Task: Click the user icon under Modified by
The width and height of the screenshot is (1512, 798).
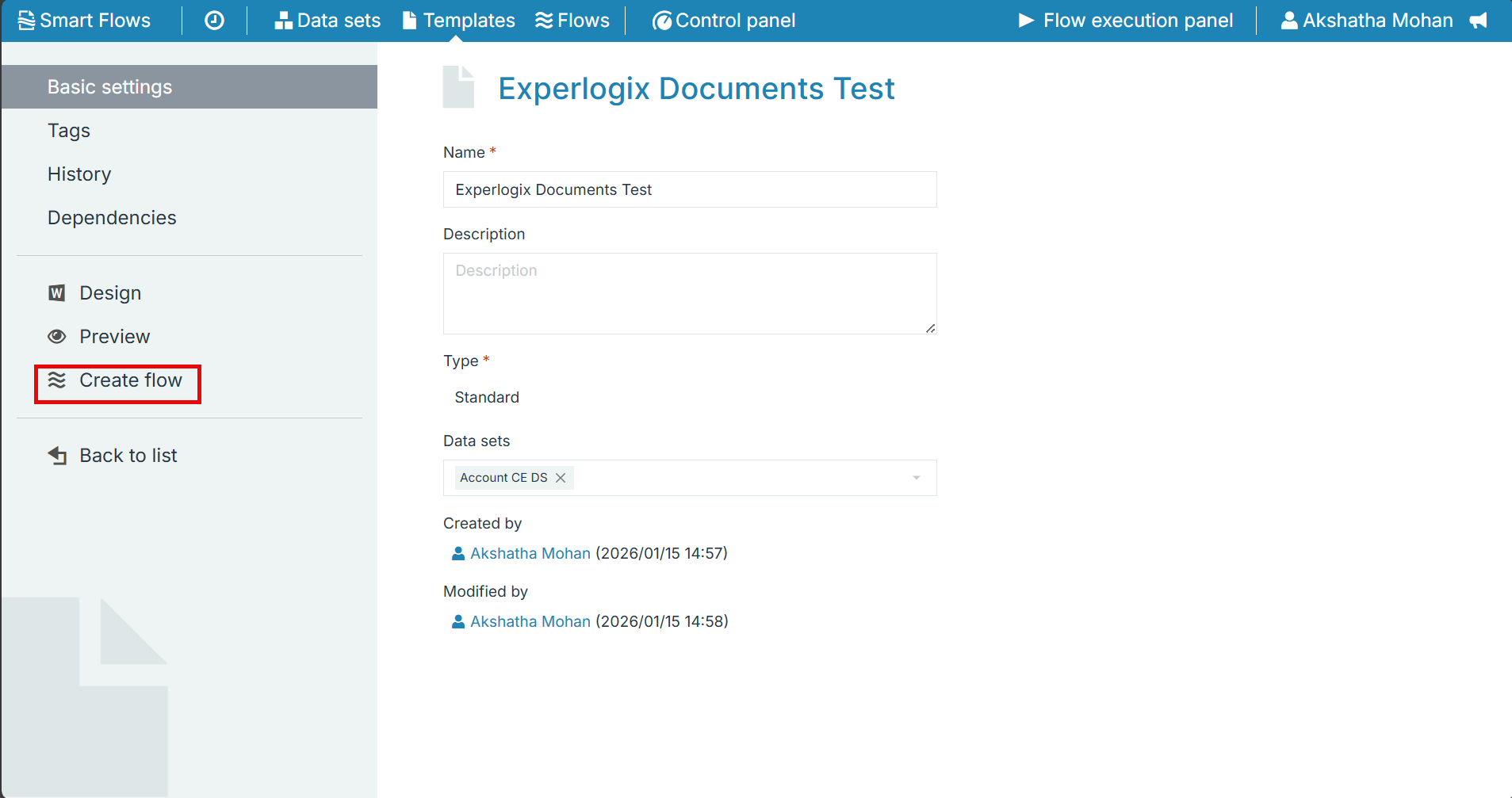Action: pyautogui.click(x=458, y=621)
